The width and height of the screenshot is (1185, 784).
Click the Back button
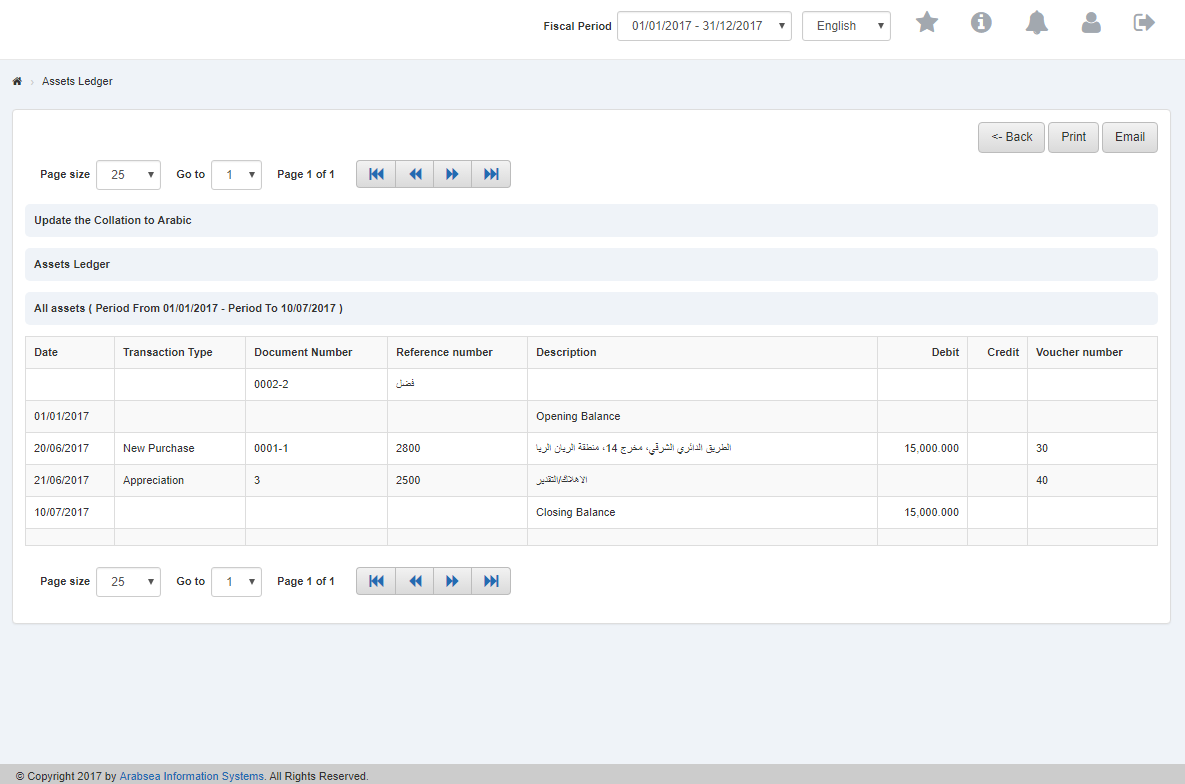[1011, 137]
